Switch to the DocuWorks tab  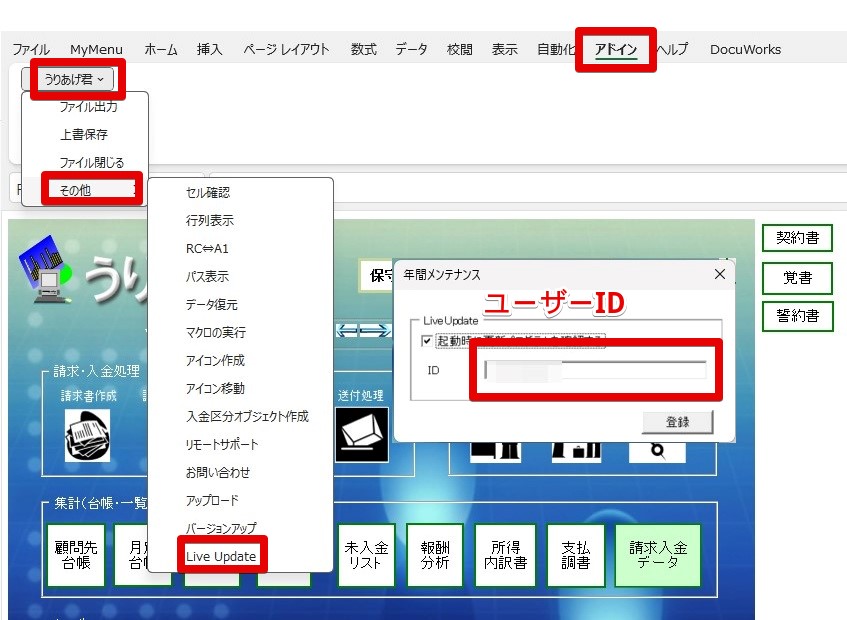(x=745, y=49)
